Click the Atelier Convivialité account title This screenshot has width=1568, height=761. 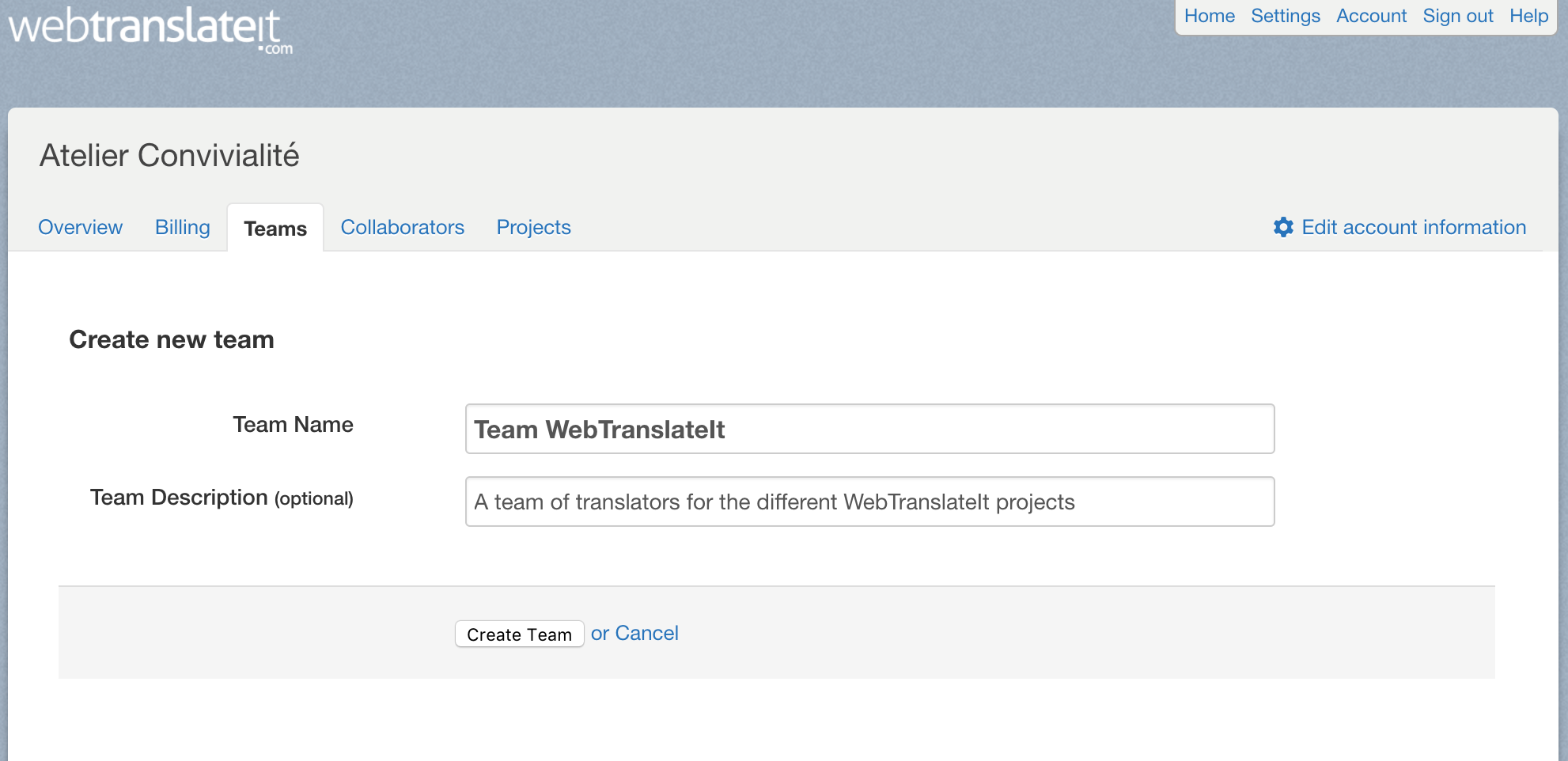pyautogui.click(x=169, y=156)
